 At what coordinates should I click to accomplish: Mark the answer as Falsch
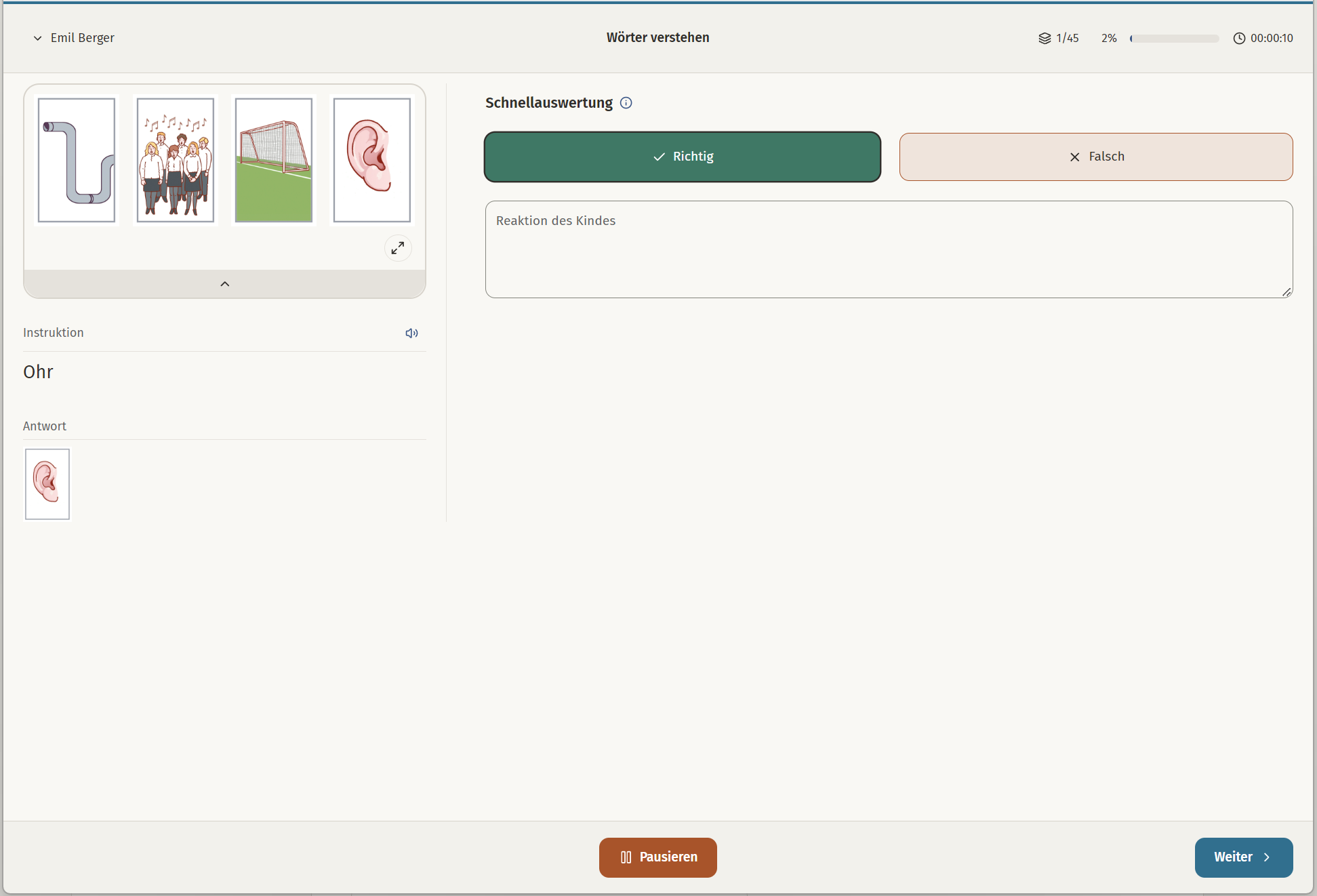pos(1096,157)
